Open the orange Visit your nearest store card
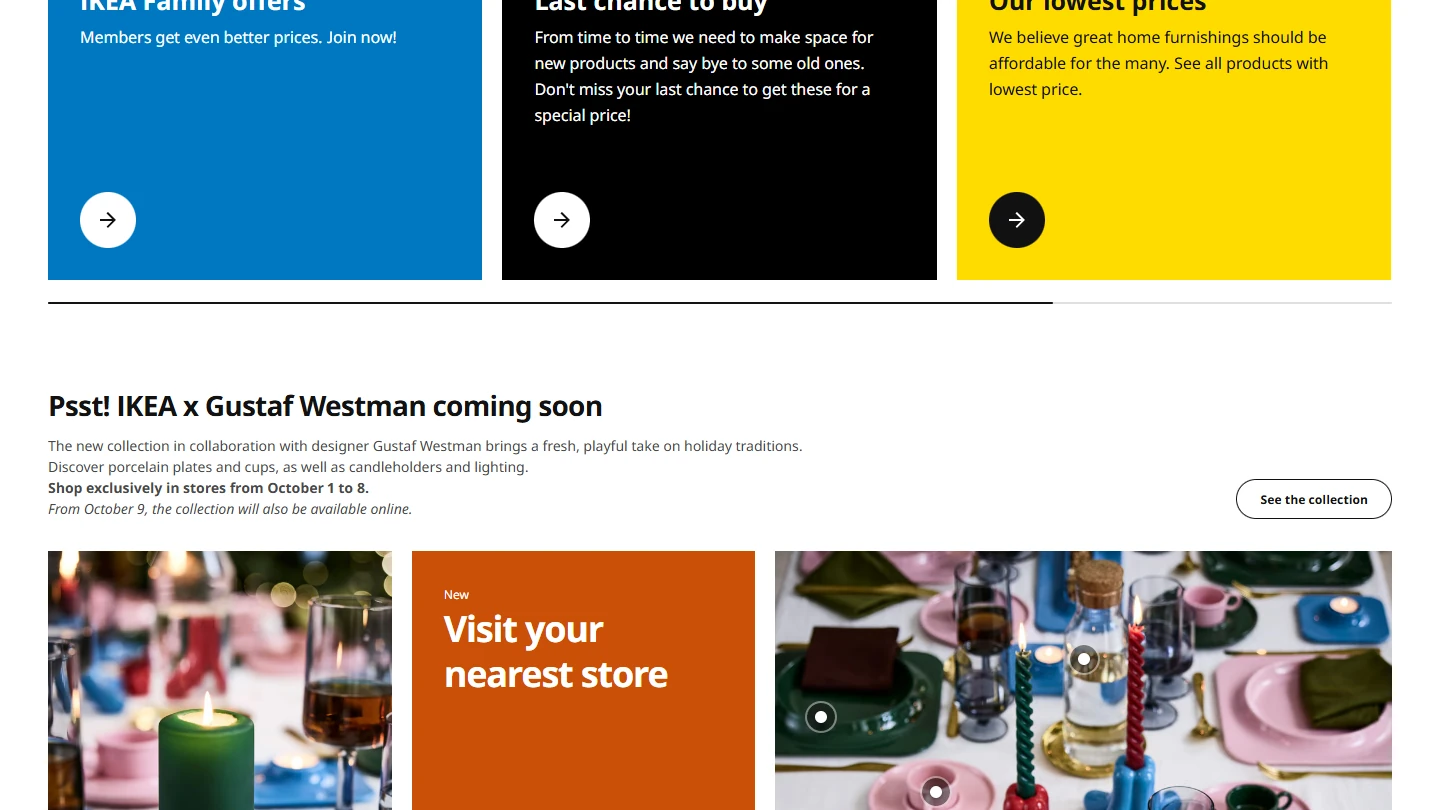Viewport: 1440px width, 810px height. pyautogui.click(x=583, y=680)
